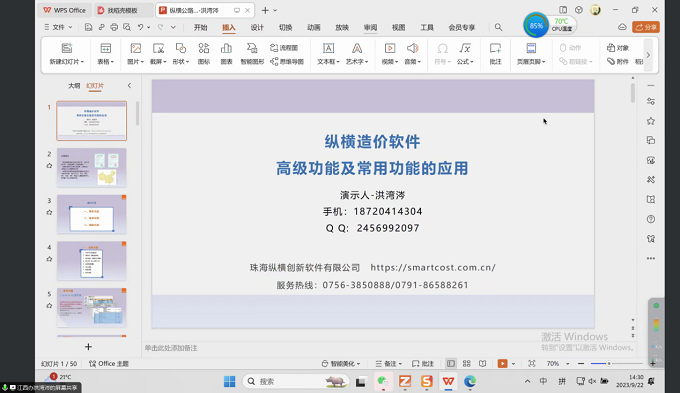Open the 设计 ribbon tab
This screenshot has height=393, width=680.
(x=257, y=27)
